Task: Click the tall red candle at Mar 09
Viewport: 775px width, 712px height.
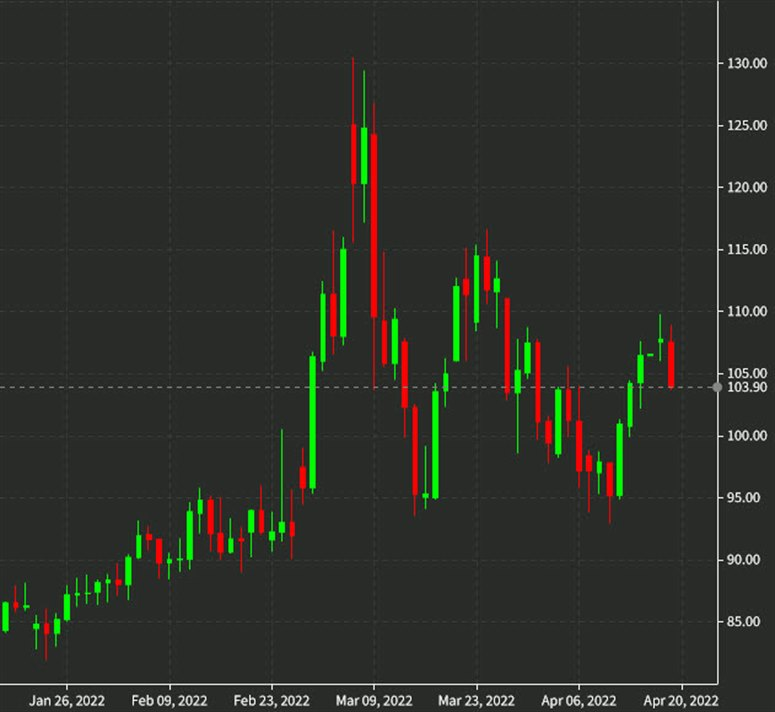Action: coord(374,225)
